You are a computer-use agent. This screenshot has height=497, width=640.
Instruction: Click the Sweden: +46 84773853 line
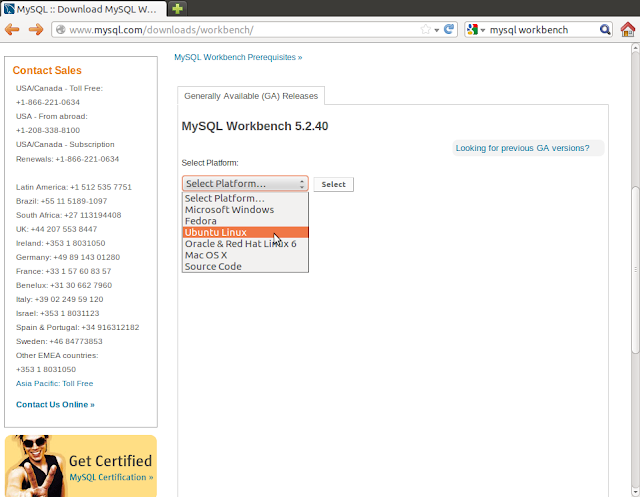(x=59, y=342)
